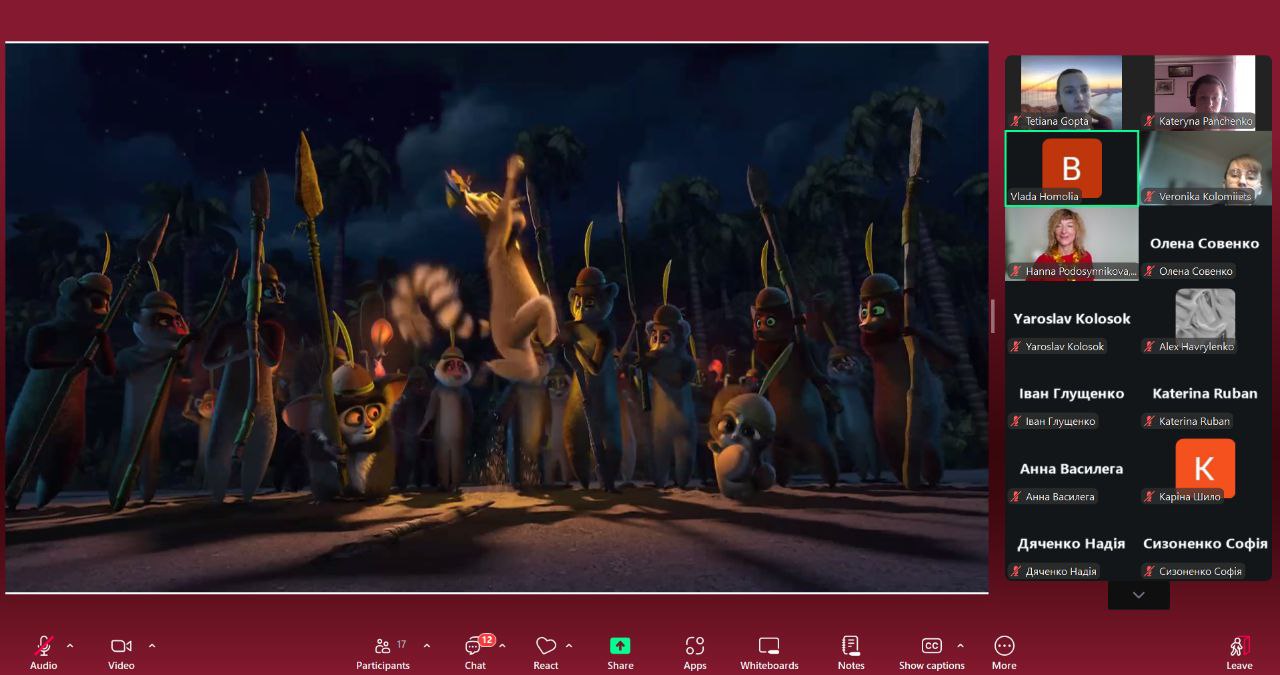Viewport: 1280px width, 675px height.
Task: Click the green Share screen button
Action: [x=620, y=652]
